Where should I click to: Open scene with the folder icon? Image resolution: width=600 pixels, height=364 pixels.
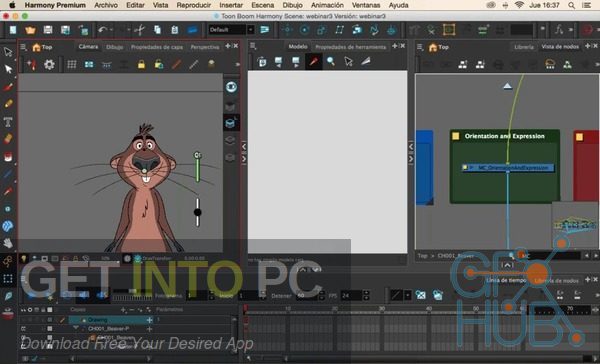tap(30, 30)
